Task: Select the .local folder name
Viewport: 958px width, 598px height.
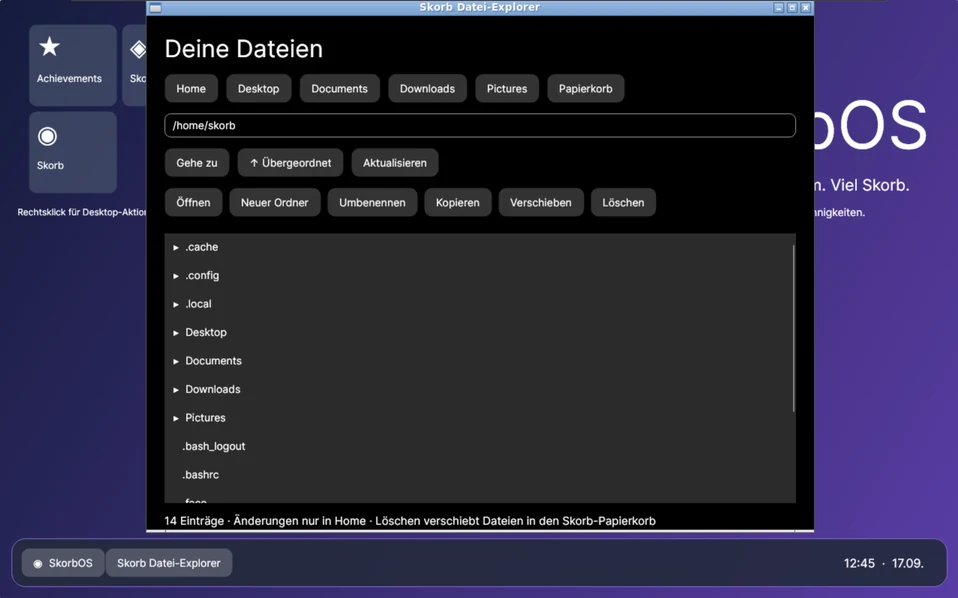Action: [199, 304]
